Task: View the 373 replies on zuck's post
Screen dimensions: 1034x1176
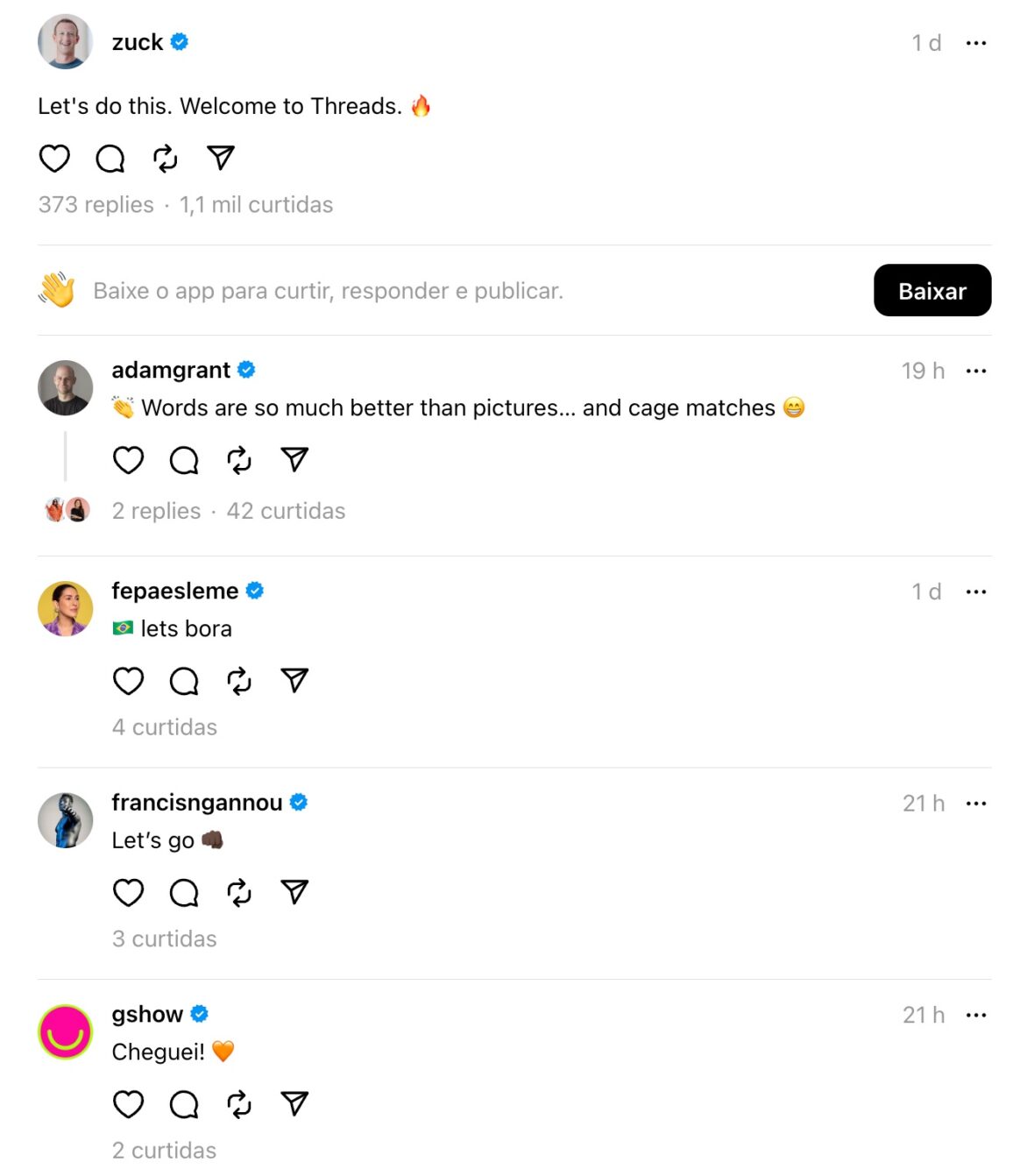Action: click(x=96, y=204)
